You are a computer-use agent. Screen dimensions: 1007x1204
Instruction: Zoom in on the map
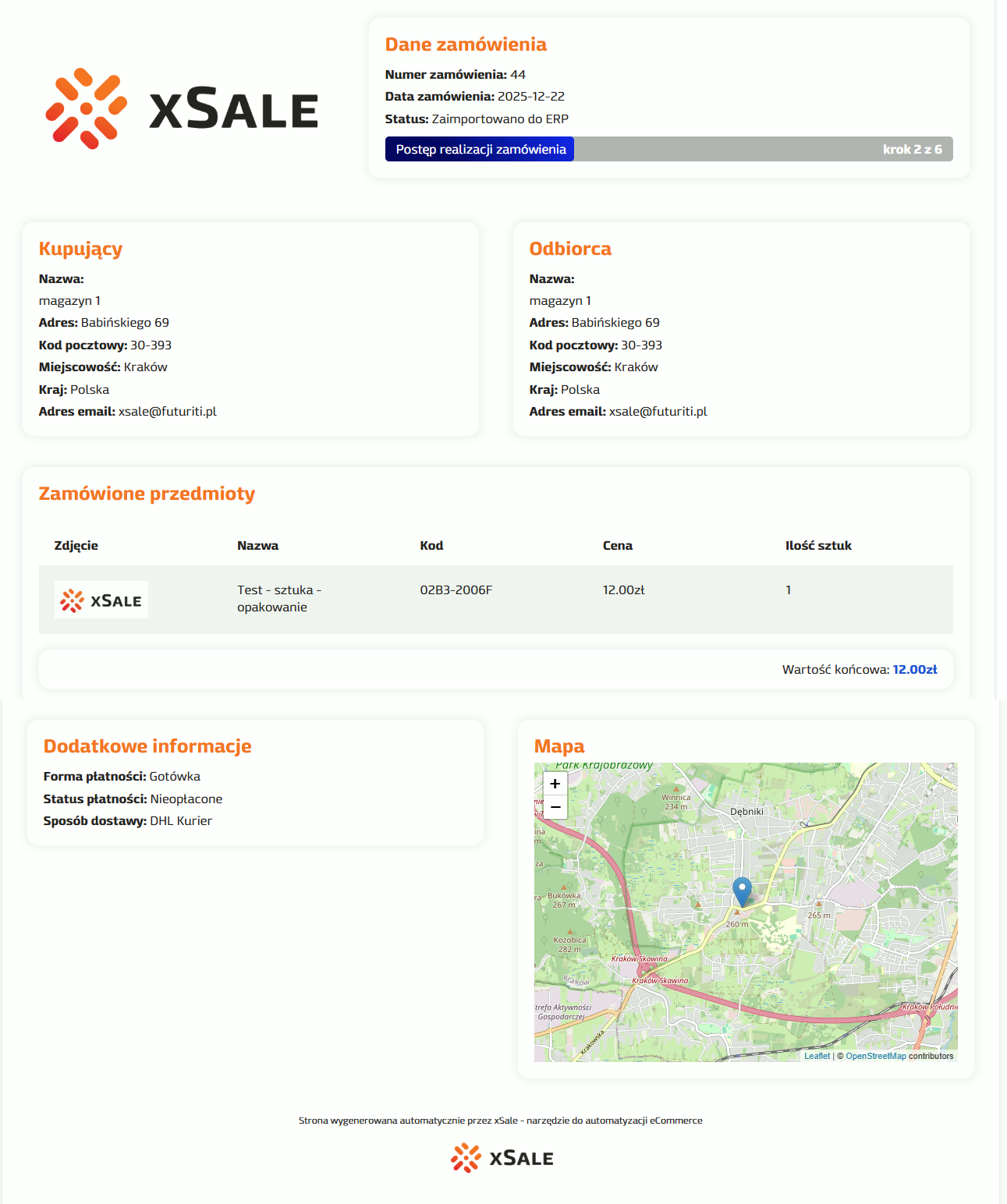tap(555, 784)
